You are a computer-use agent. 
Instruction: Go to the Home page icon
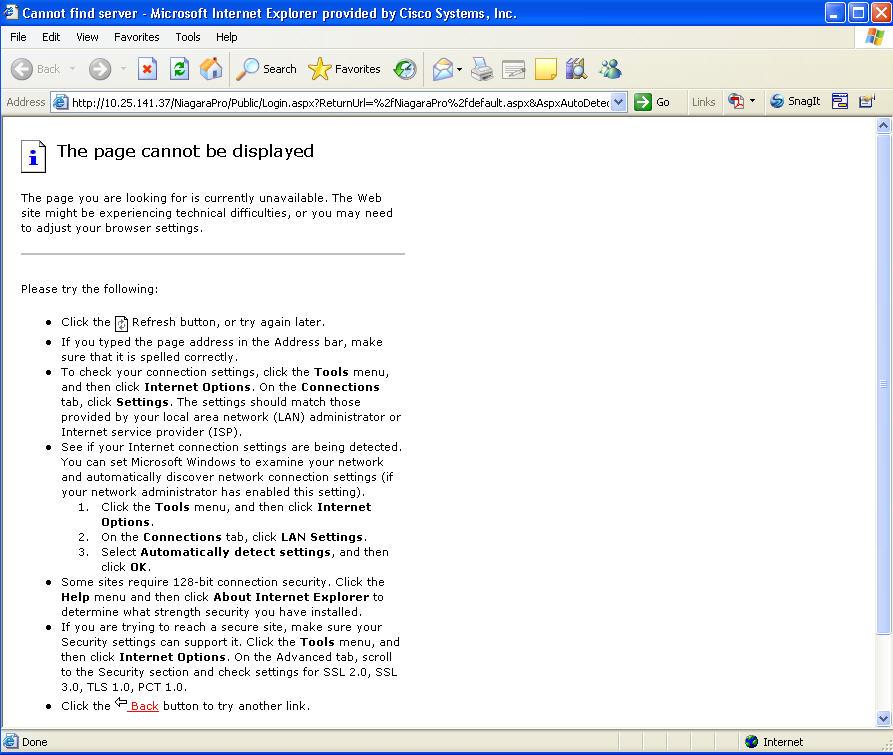(x=211, y=69)
